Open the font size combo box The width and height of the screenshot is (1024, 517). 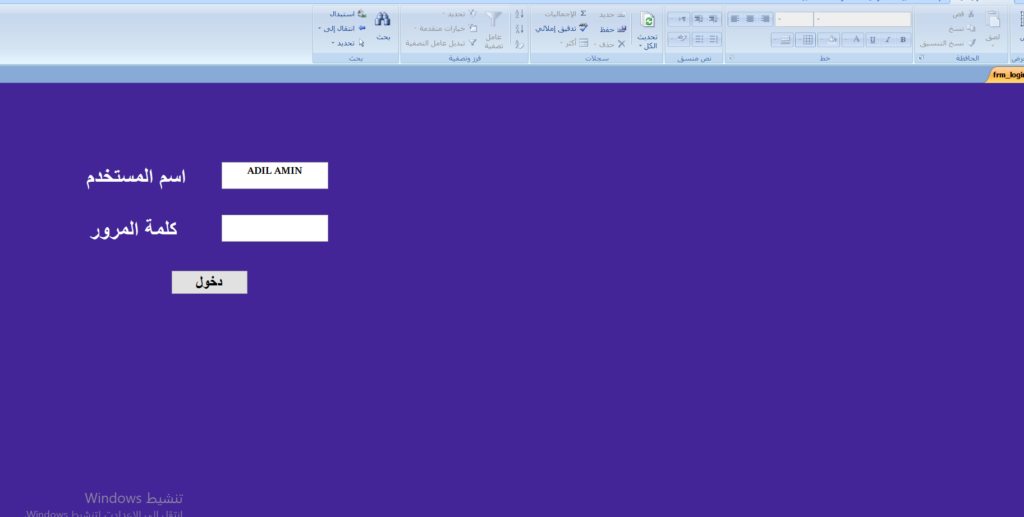tap(793, 19)
